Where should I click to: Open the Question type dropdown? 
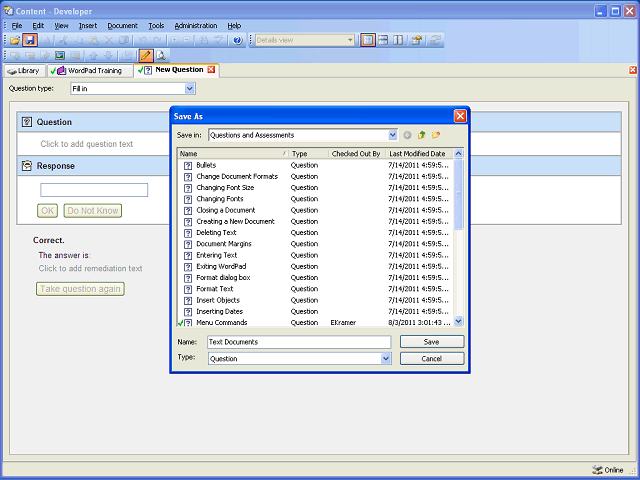(189, 89)
